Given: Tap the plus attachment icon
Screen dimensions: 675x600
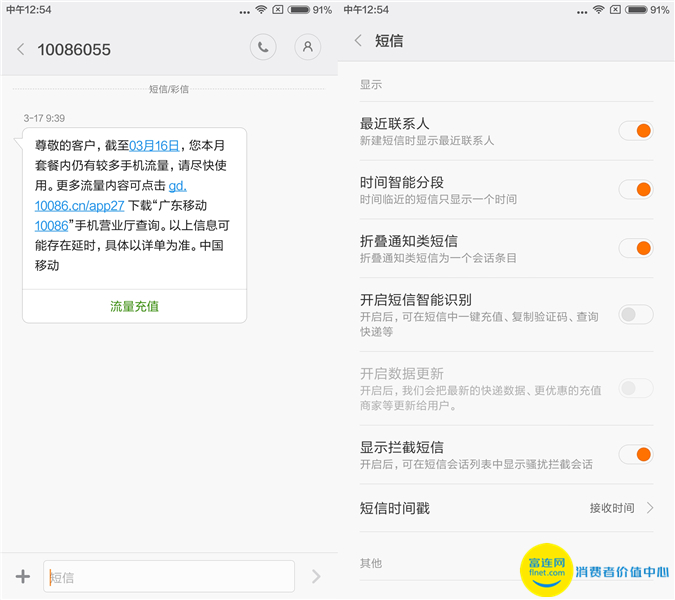Looking at the screenshot, I should 23,576.
